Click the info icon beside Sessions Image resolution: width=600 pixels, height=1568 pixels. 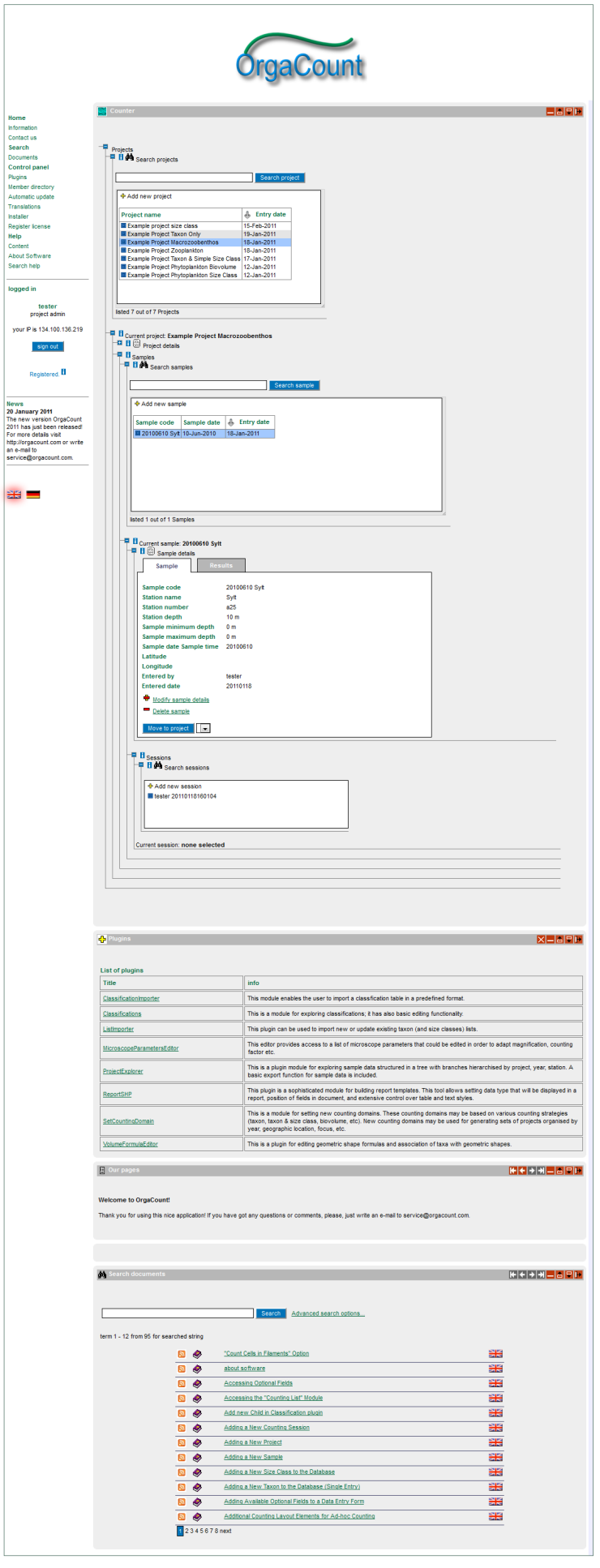tap(142, 756)
